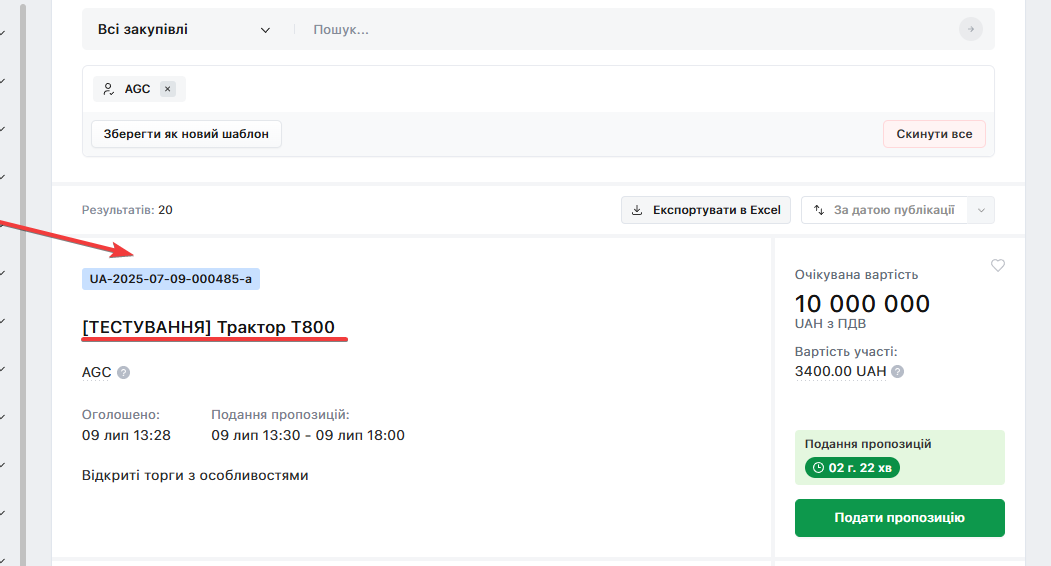Open 'За датою публікації' sorting selector
1051x566 pixels.
point(893,210)
